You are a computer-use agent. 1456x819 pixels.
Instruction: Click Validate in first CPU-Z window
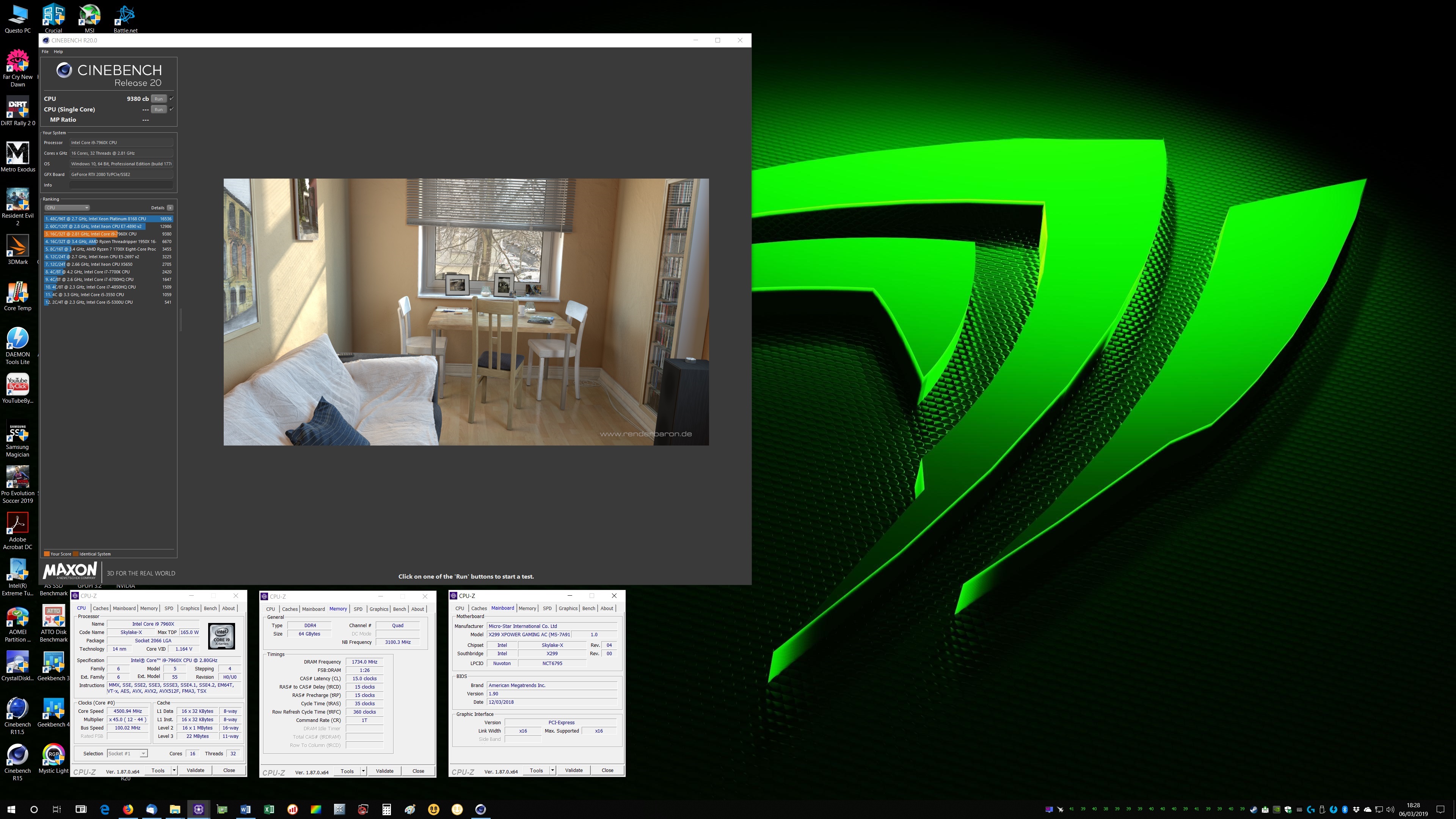(196, 770)
